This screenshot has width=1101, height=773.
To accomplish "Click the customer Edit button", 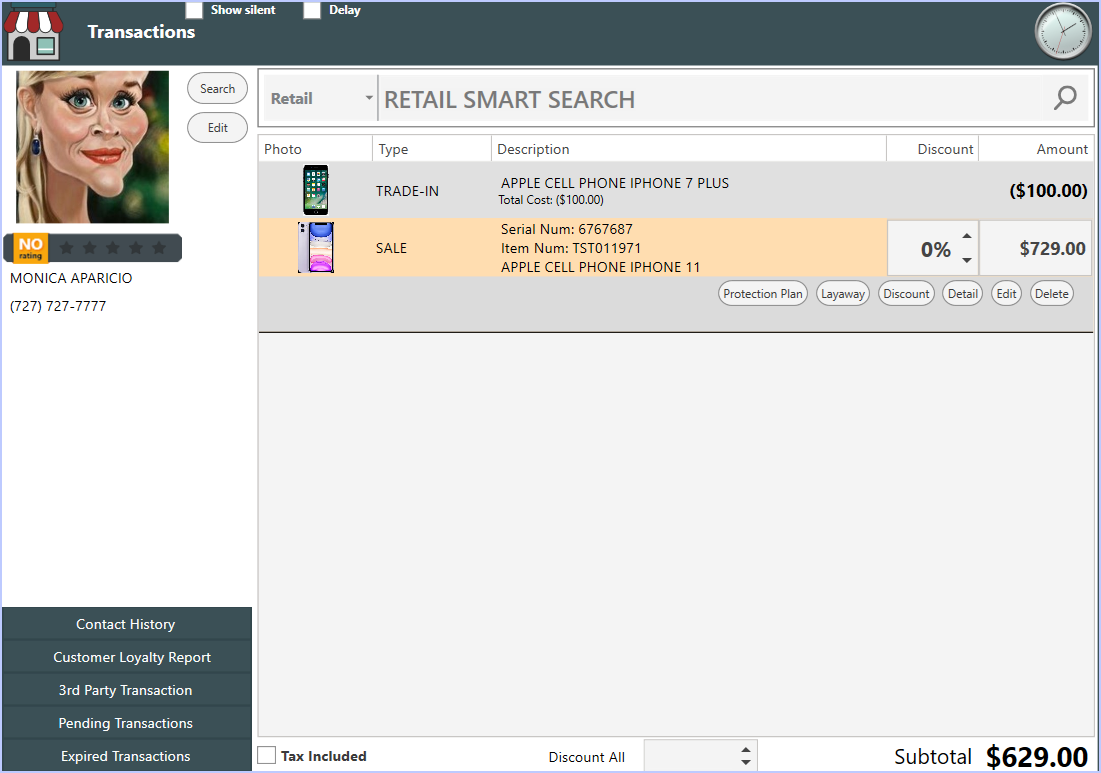I will tap(218, 128).
